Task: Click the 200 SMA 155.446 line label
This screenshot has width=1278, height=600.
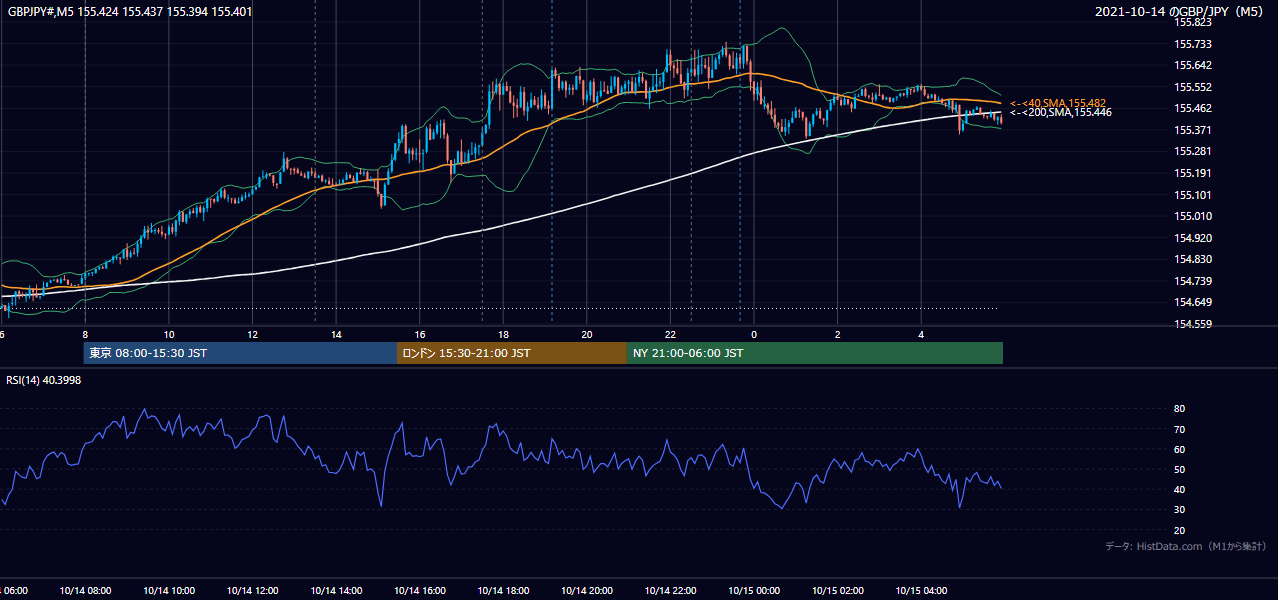Action: pos(1060,112)
